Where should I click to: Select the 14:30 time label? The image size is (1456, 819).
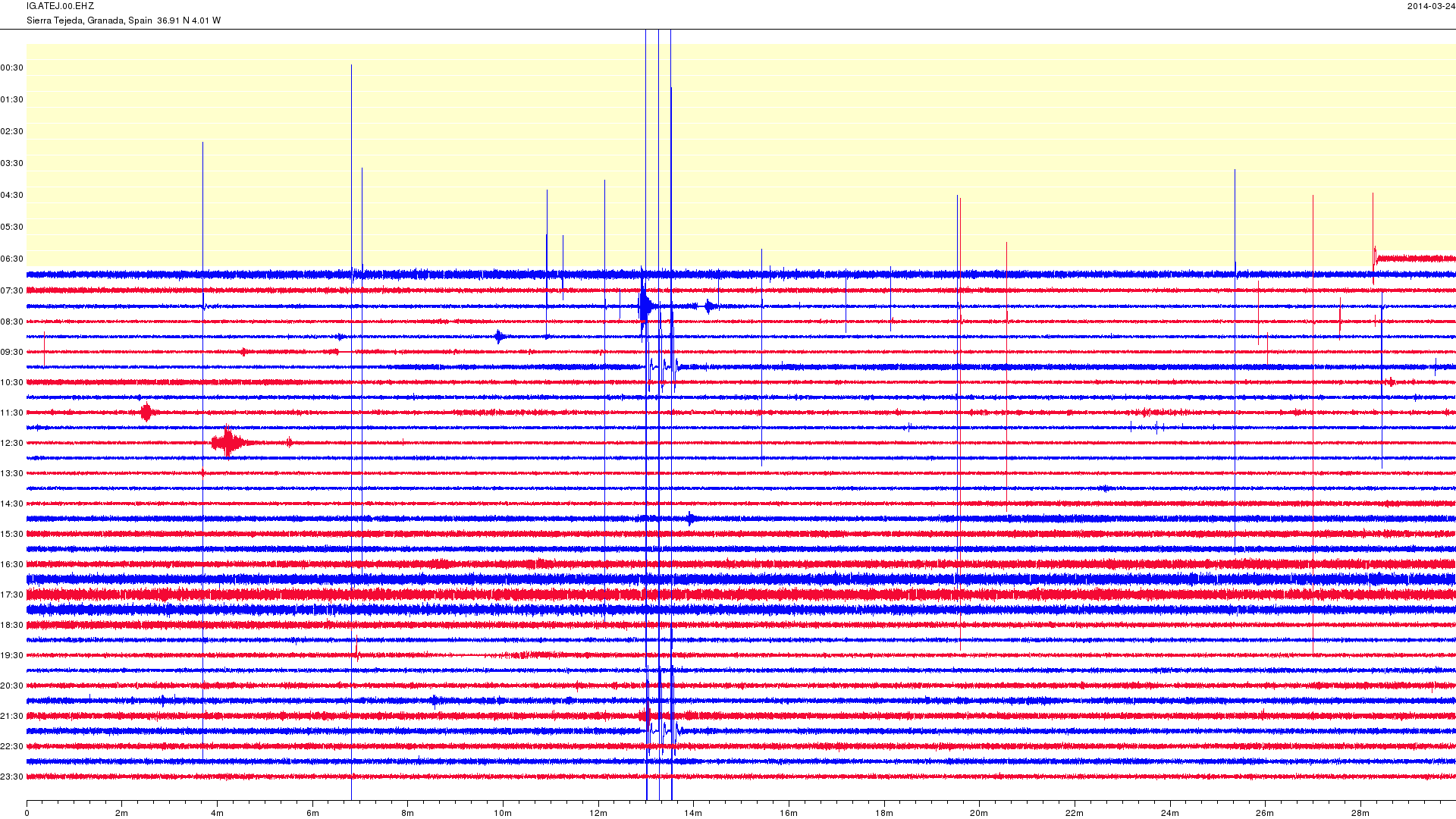coord(12,504)
